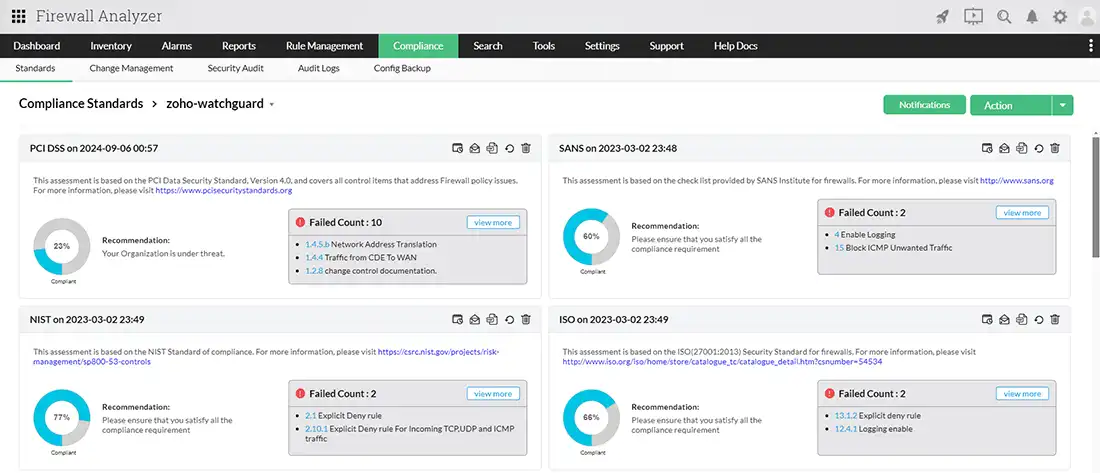The width and height of the screenshot is (1100, 473).
Task: Open the video presentation screen icon
Action: click(974, 16)
